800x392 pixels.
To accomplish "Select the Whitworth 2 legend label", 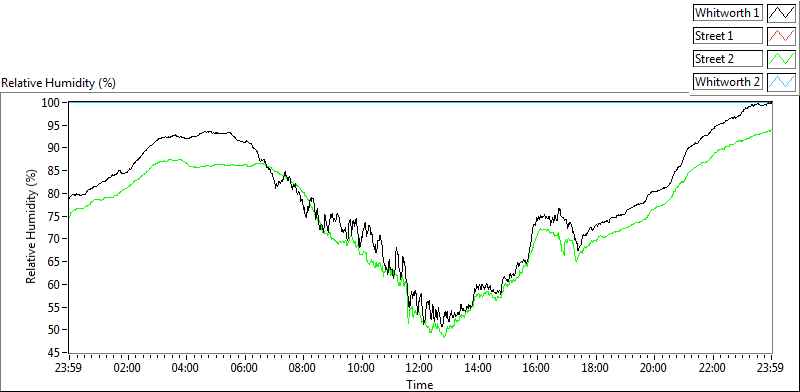I will [728, 81].
